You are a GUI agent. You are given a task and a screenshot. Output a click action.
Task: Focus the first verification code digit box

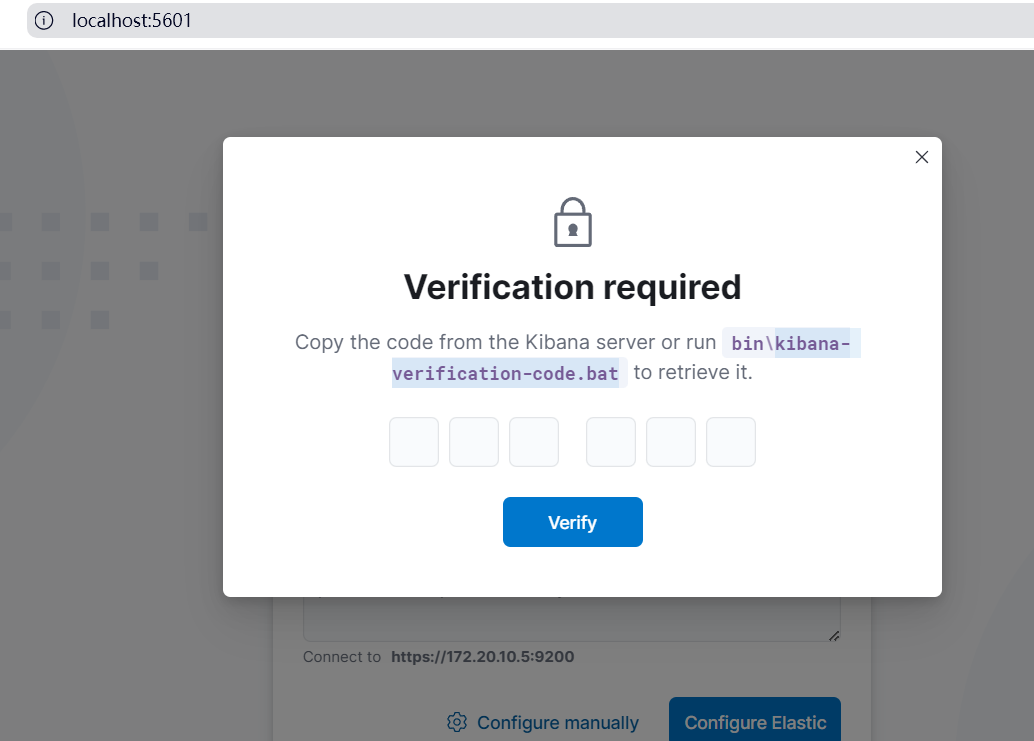(x=414, y=442)
